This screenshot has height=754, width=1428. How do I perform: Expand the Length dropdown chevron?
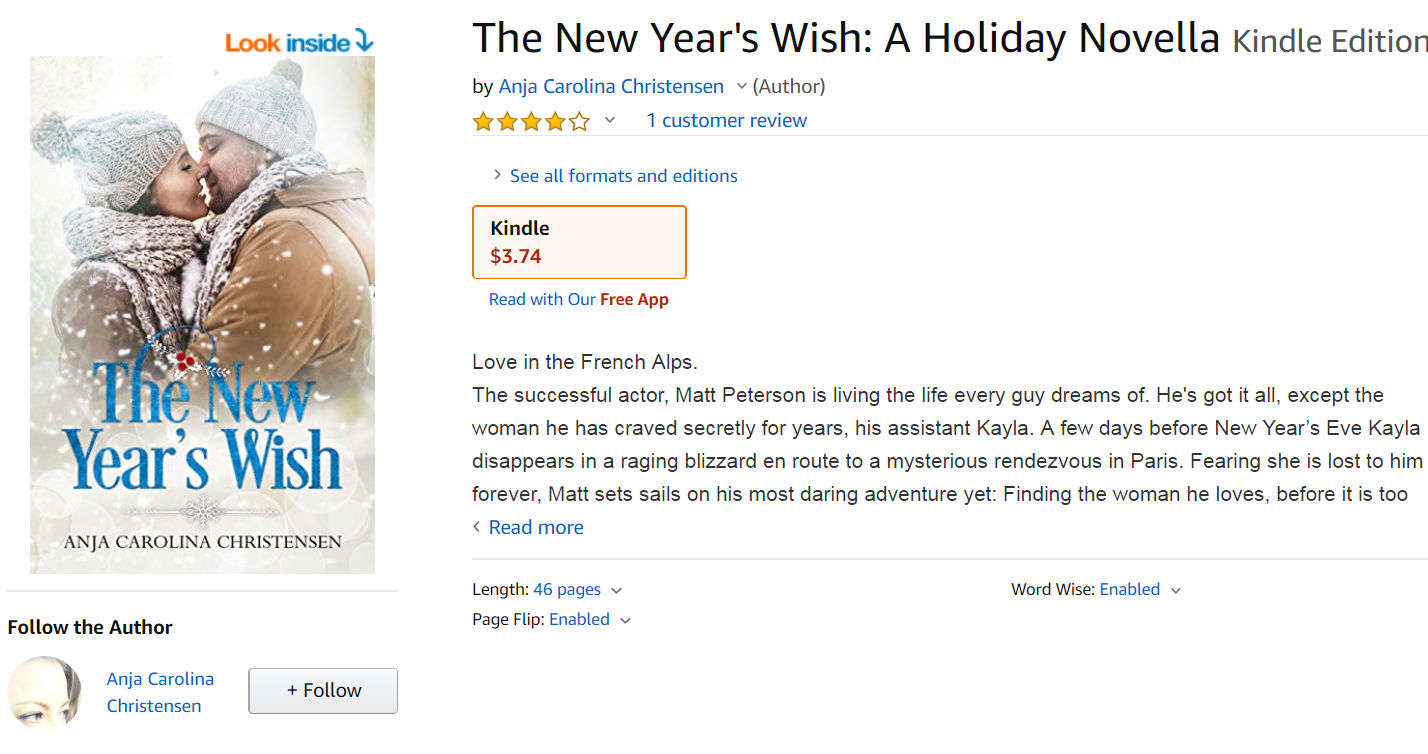point(616,591)
